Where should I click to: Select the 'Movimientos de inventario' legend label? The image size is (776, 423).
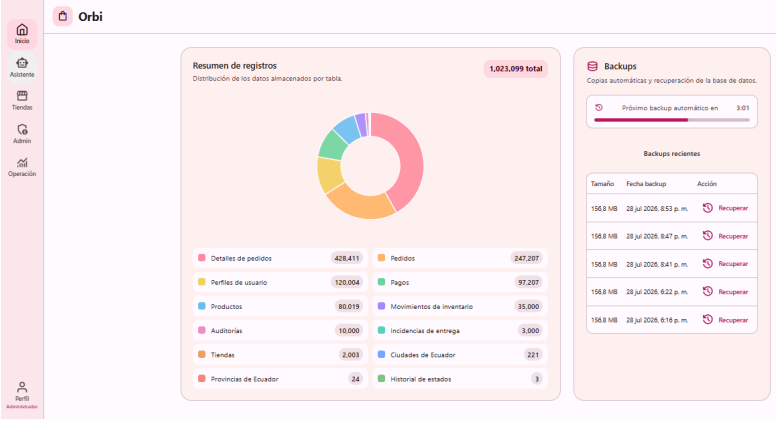click(x=431, y=307)
